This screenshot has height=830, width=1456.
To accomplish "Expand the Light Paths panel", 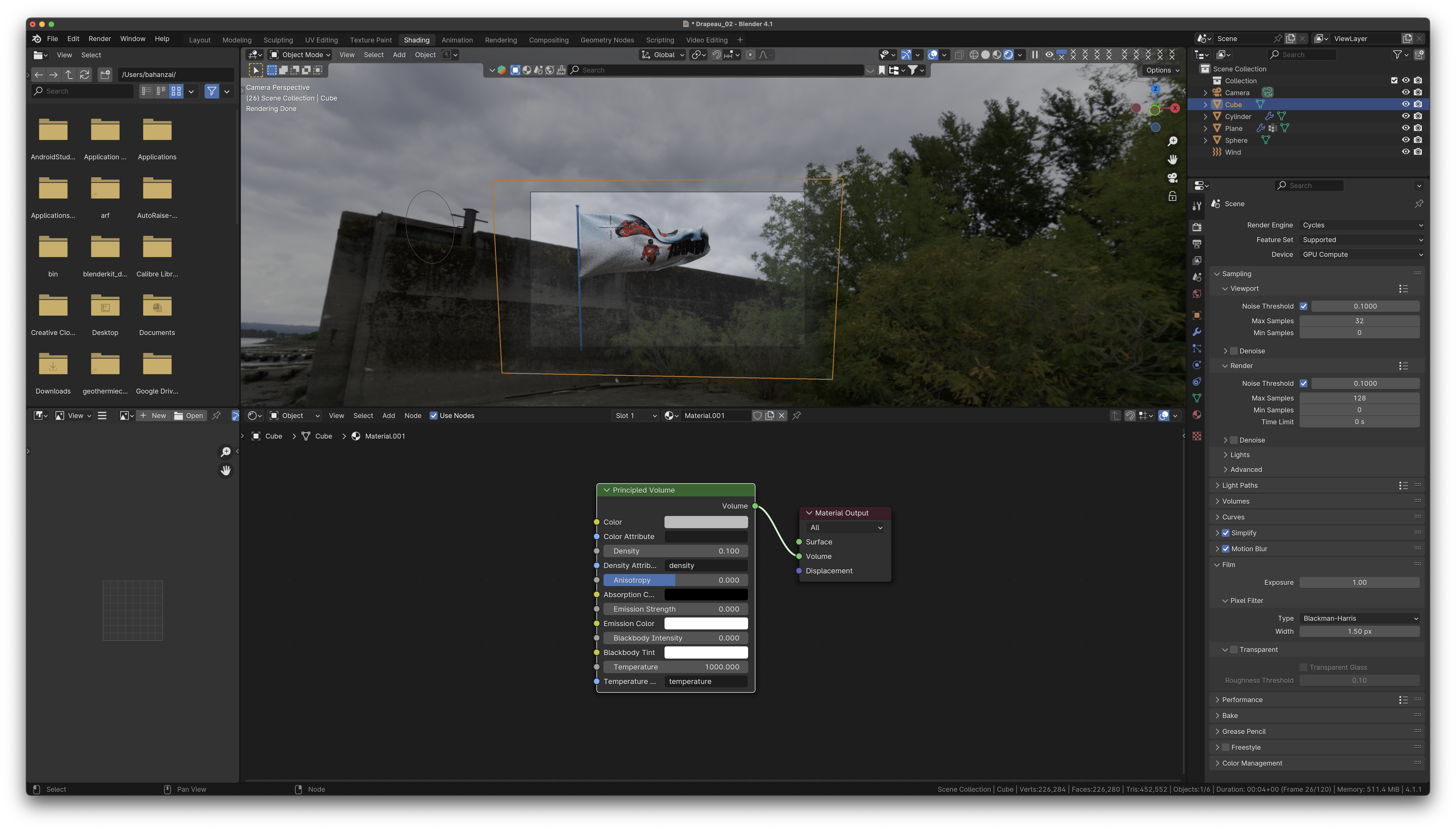I will point(1239,486).
